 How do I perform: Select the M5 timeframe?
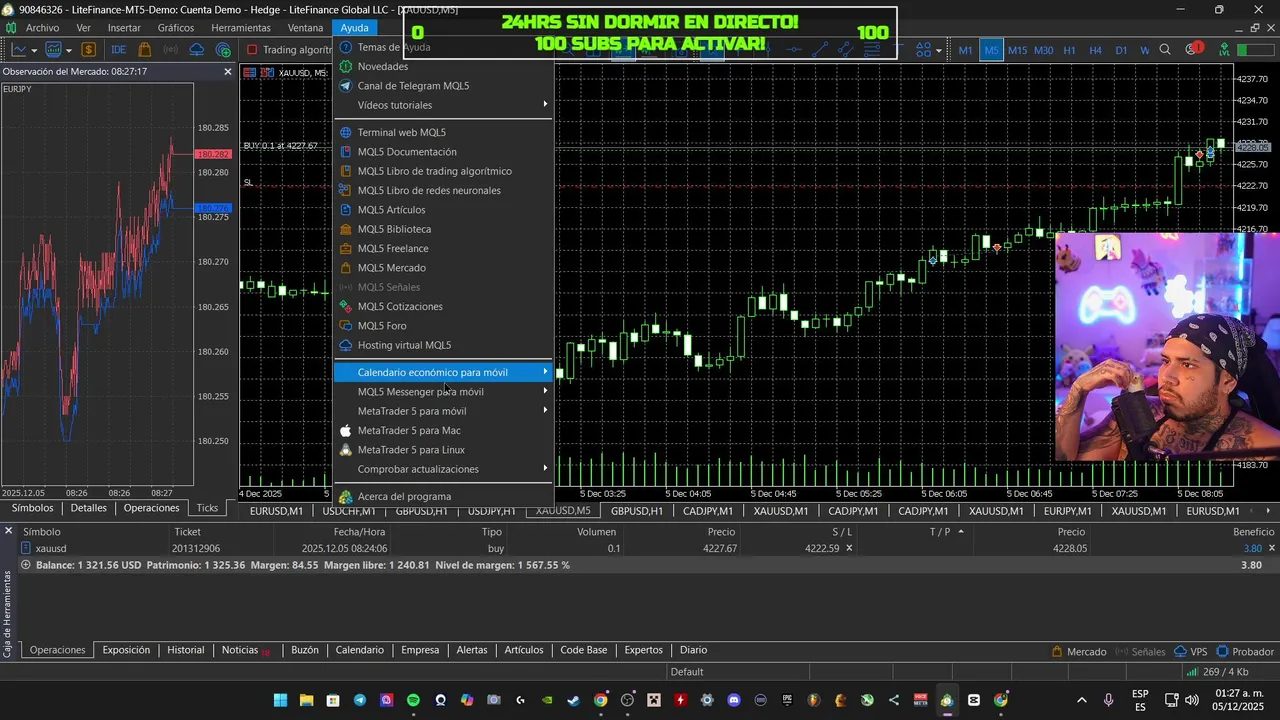coord(991,50)
